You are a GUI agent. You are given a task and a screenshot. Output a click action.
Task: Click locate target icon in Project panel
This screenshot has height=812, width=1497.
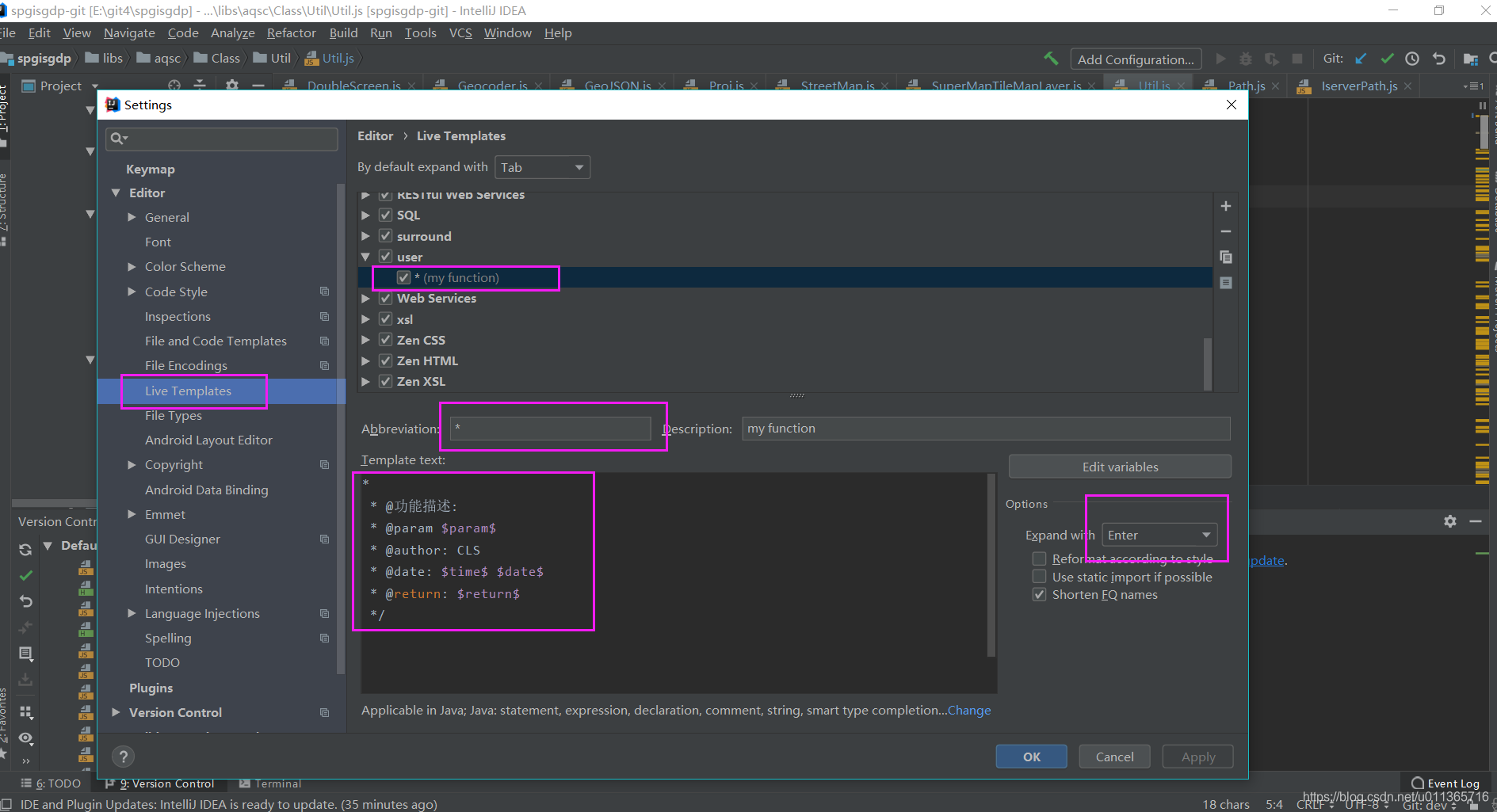[174, 85]
